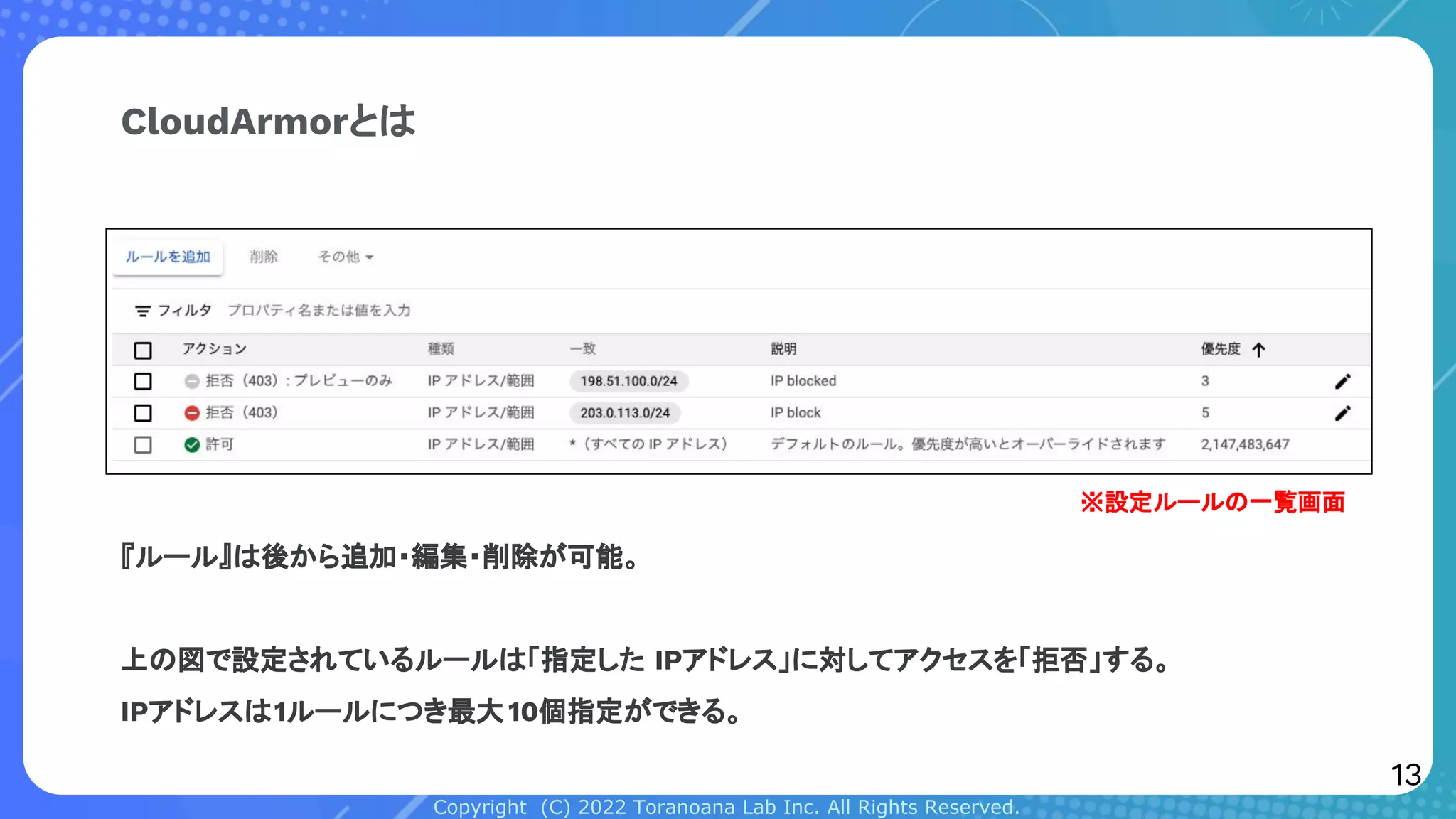Screen dimensions: 1456x819
Task: Click the green allow checkmark icon
Action: pos(192,445)
